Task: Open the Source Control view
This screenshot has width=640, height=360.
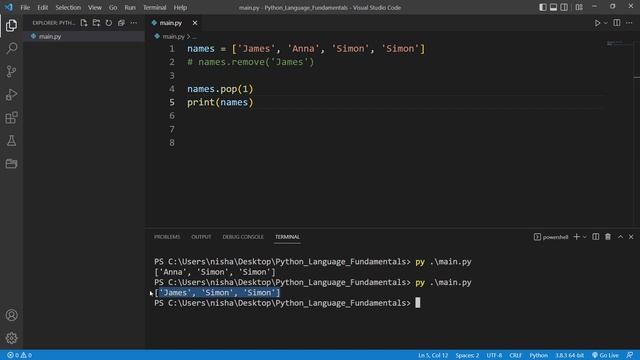Action: [11, 71]
